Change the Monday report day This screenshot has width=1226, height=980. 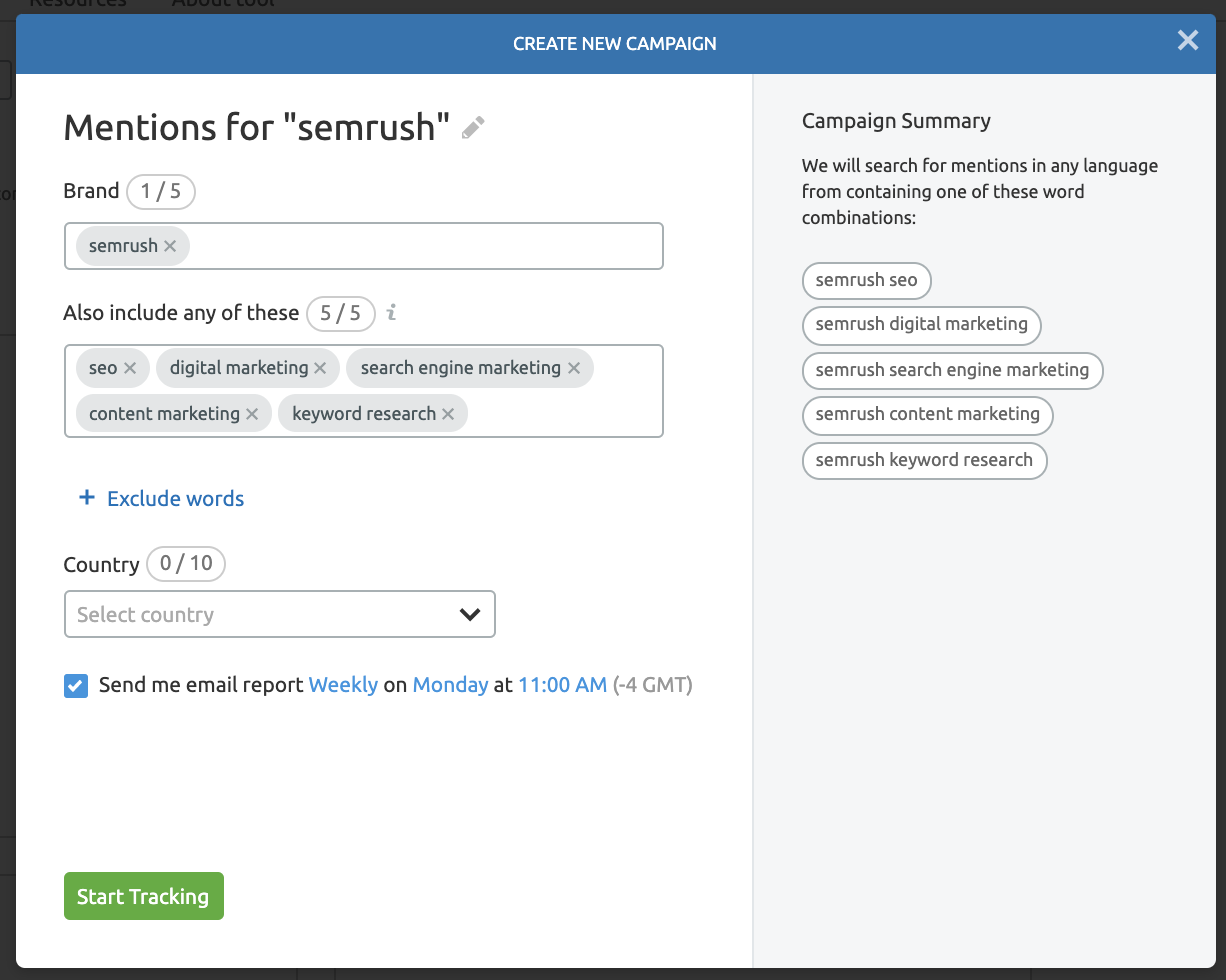click(x=450, y=685)
